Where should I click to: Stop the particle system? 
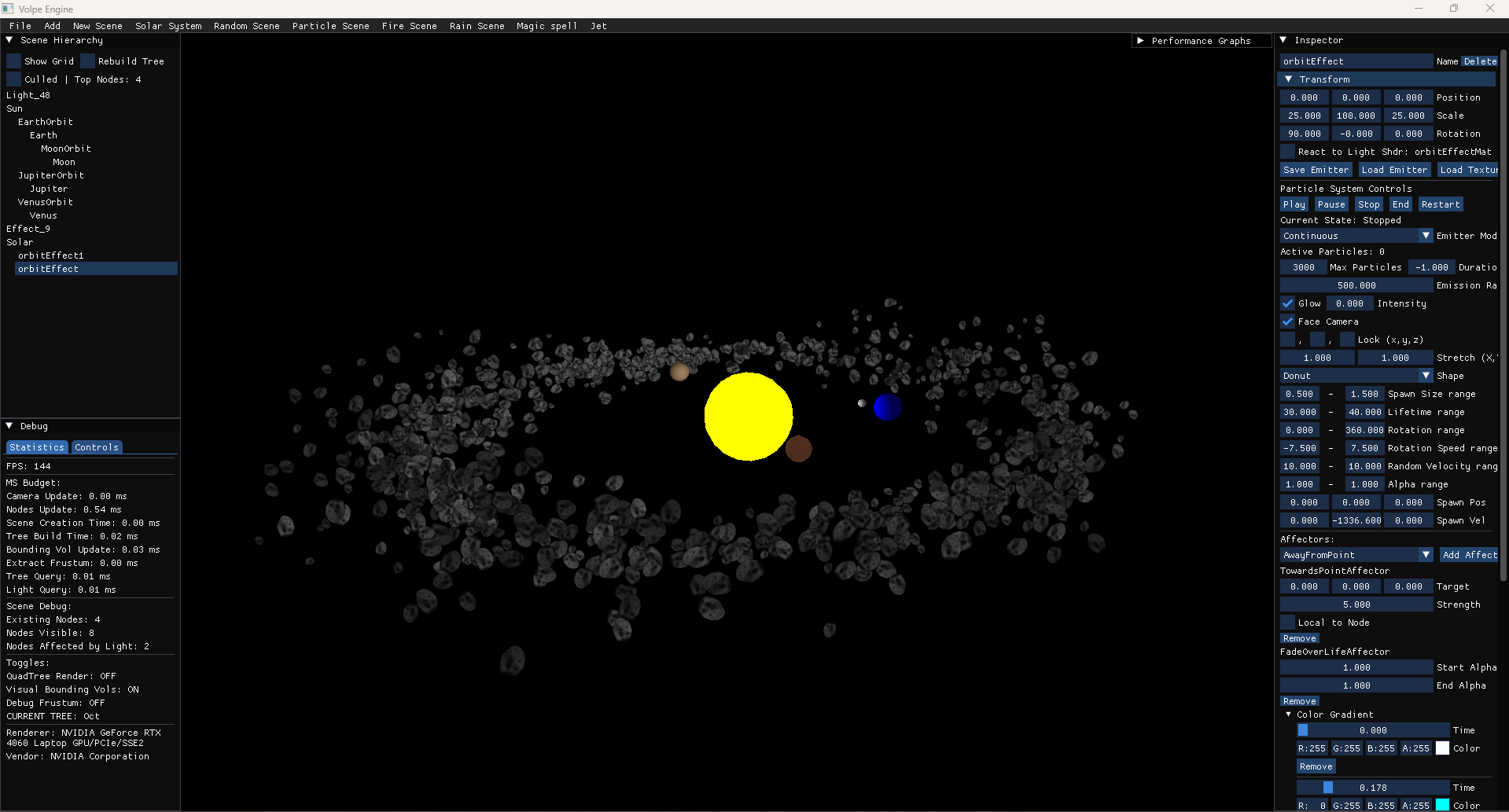coord(1368,204)
